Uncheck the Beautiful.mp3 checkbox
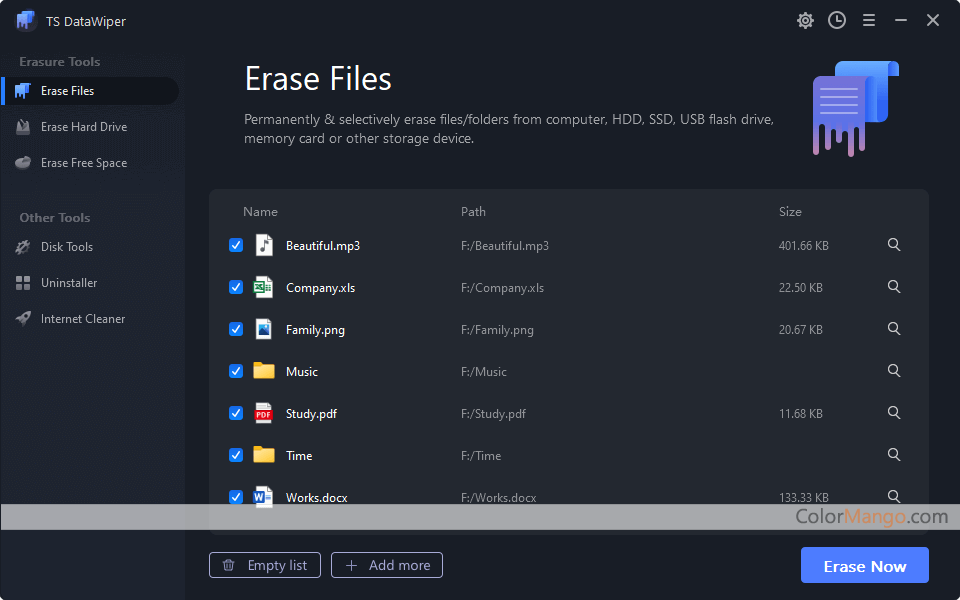The image size is (960, 600). (x=236, y=245)
